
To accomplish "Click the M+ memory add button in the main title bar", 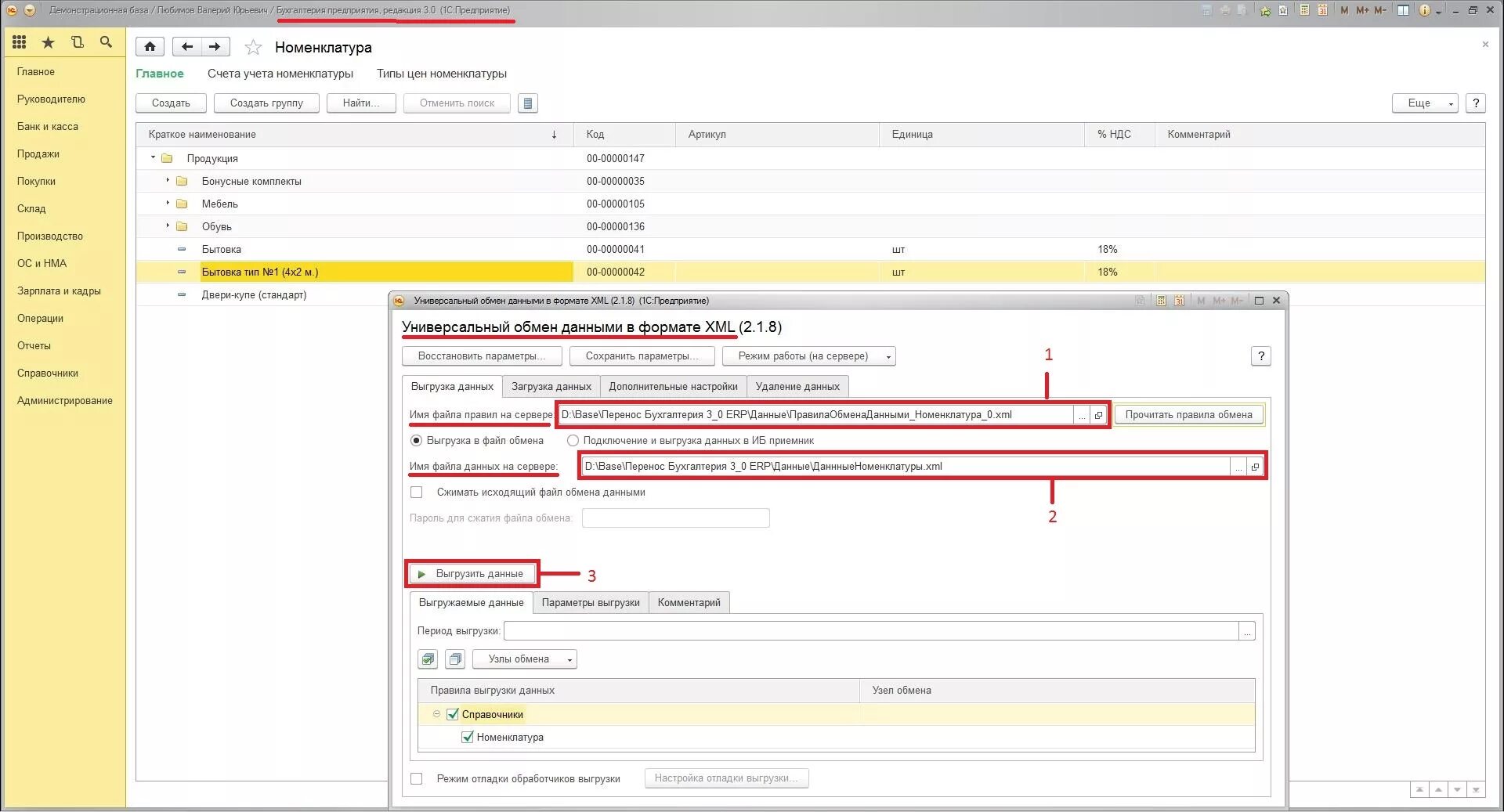I will pos(1363,10).
